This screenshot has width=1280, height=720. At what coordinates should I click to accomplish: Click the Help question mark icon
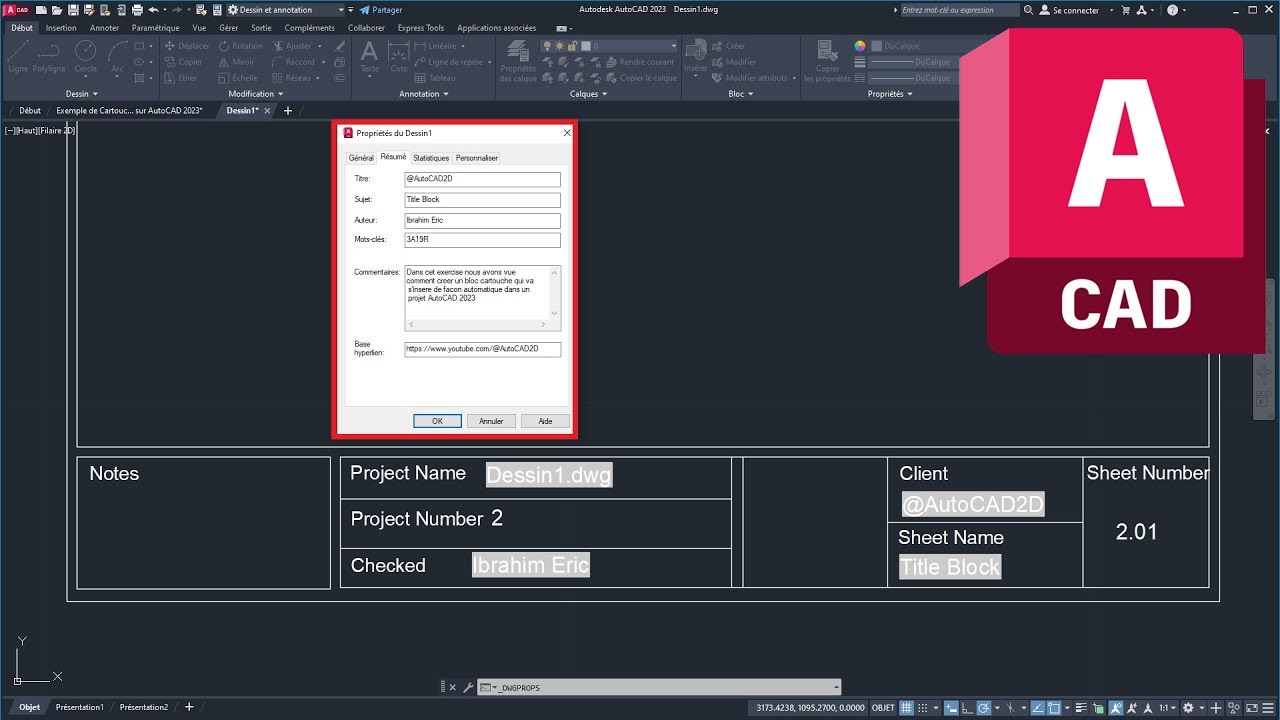tap(1172, 10)
